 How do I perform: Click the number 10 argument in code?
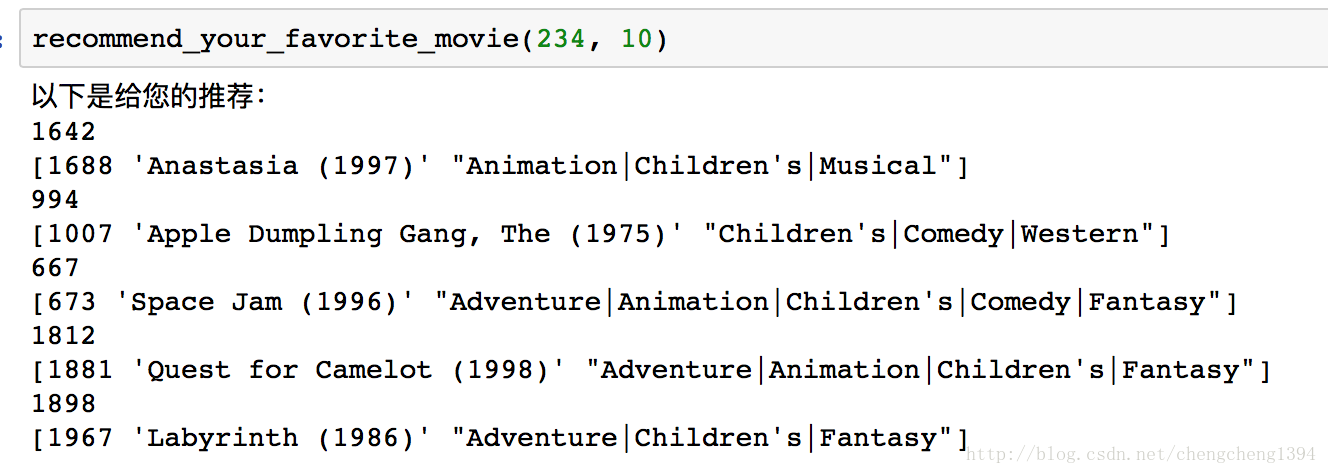tap(636, 40)
